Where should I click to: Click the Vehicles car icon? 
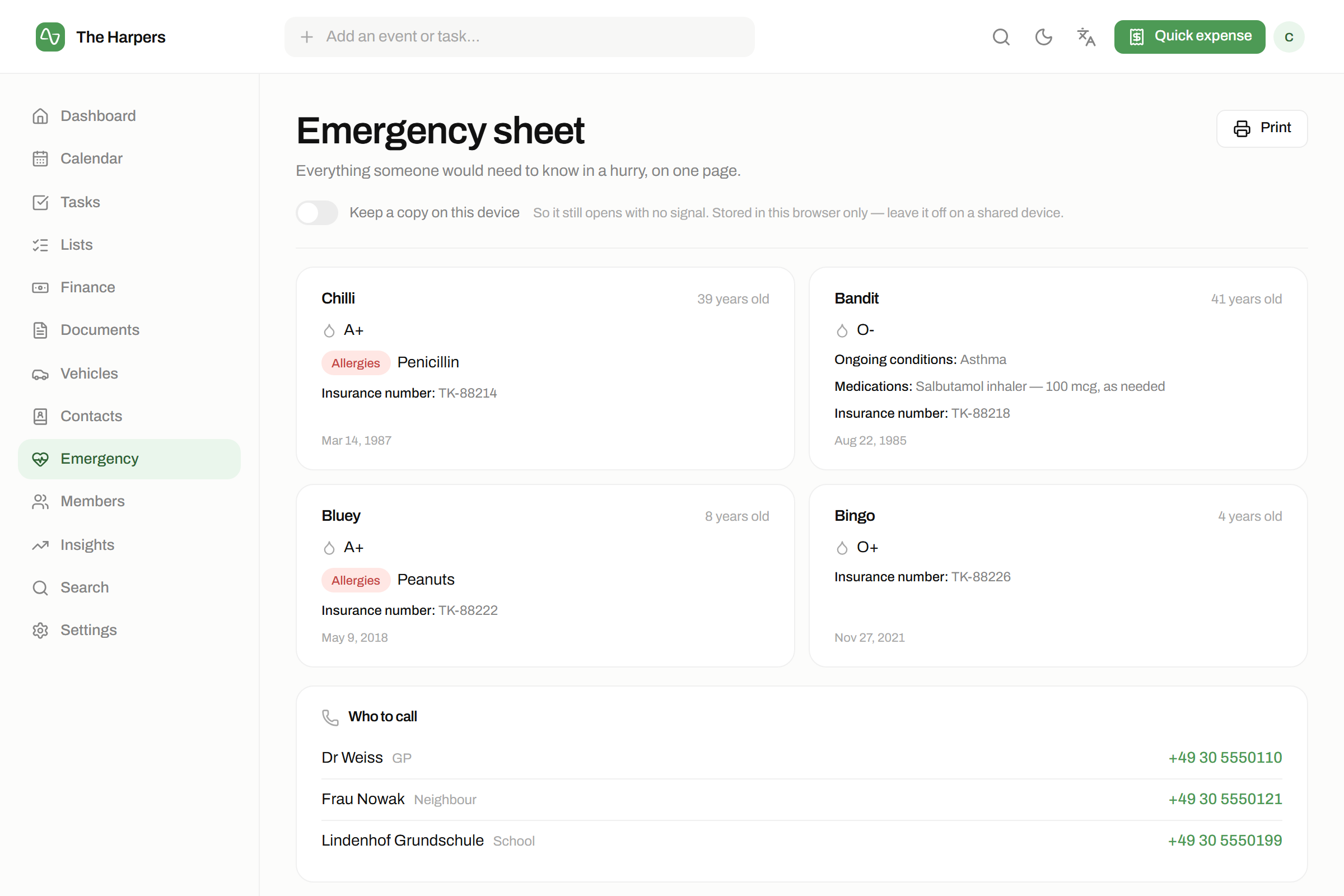pyautogui.click(x=40, y=374)
